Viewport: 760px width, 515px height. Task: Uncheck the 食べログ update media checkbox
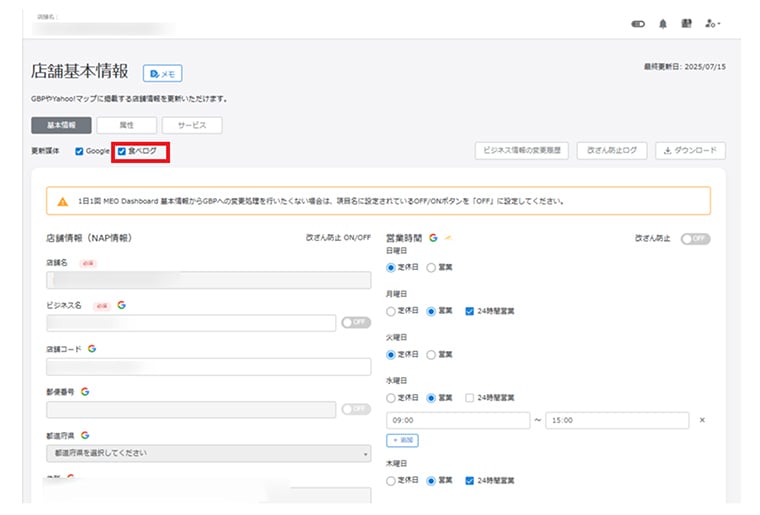[122, 151]
